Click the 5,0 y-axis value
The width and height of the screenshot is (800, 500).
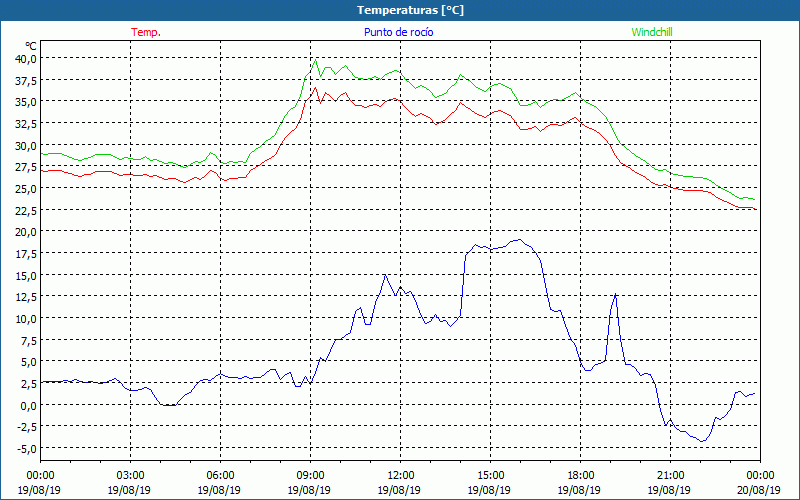28,361
